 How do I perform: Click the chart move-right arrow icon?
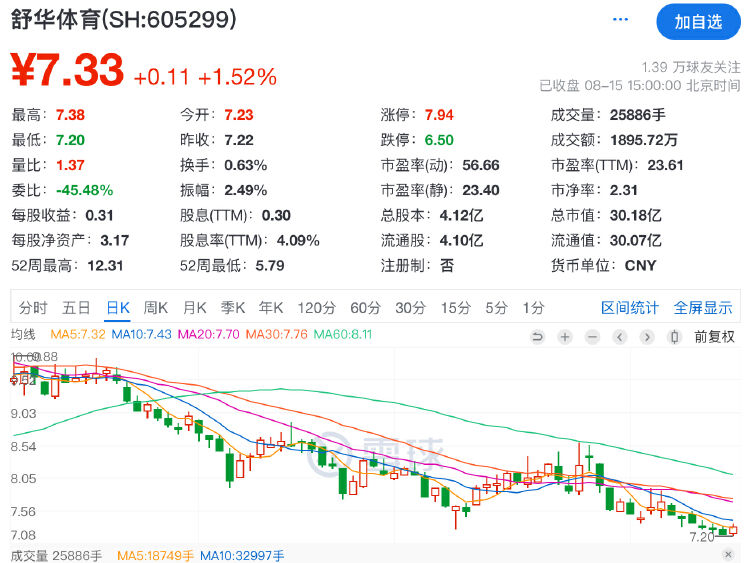[x=647, y=337]
